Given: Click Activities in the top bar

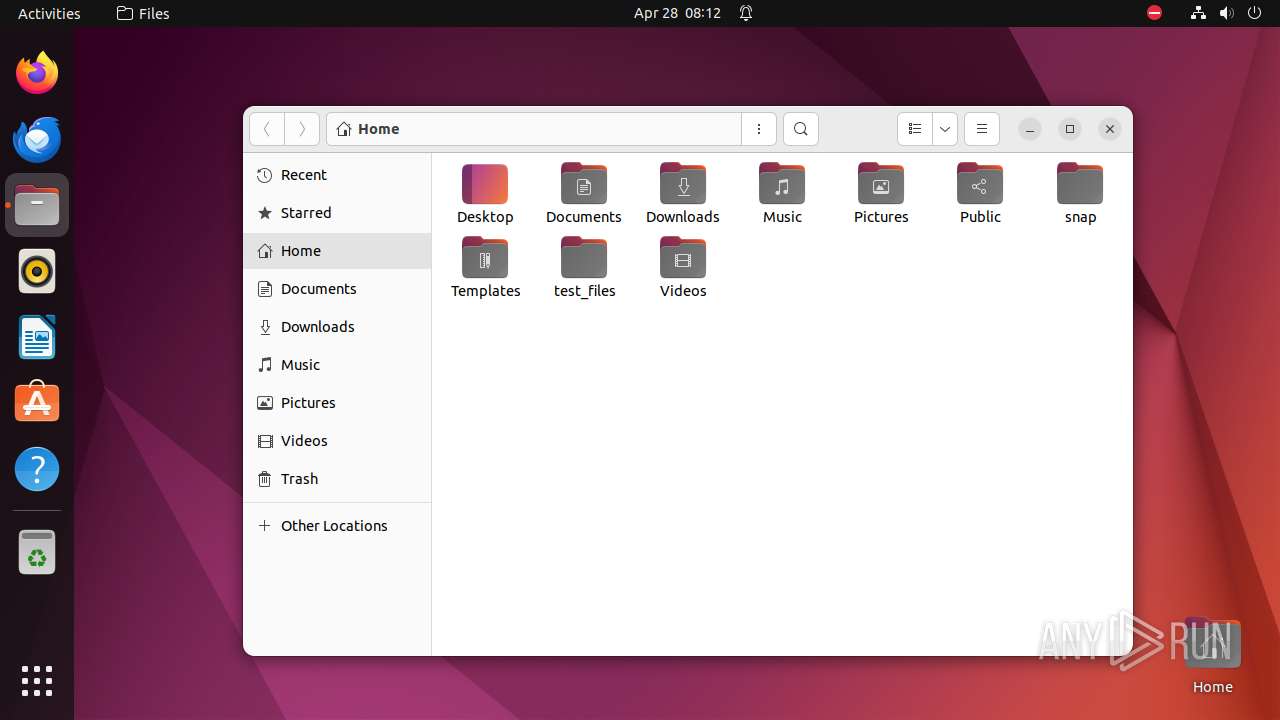Looking at the screenshot, I should [49, 13].
